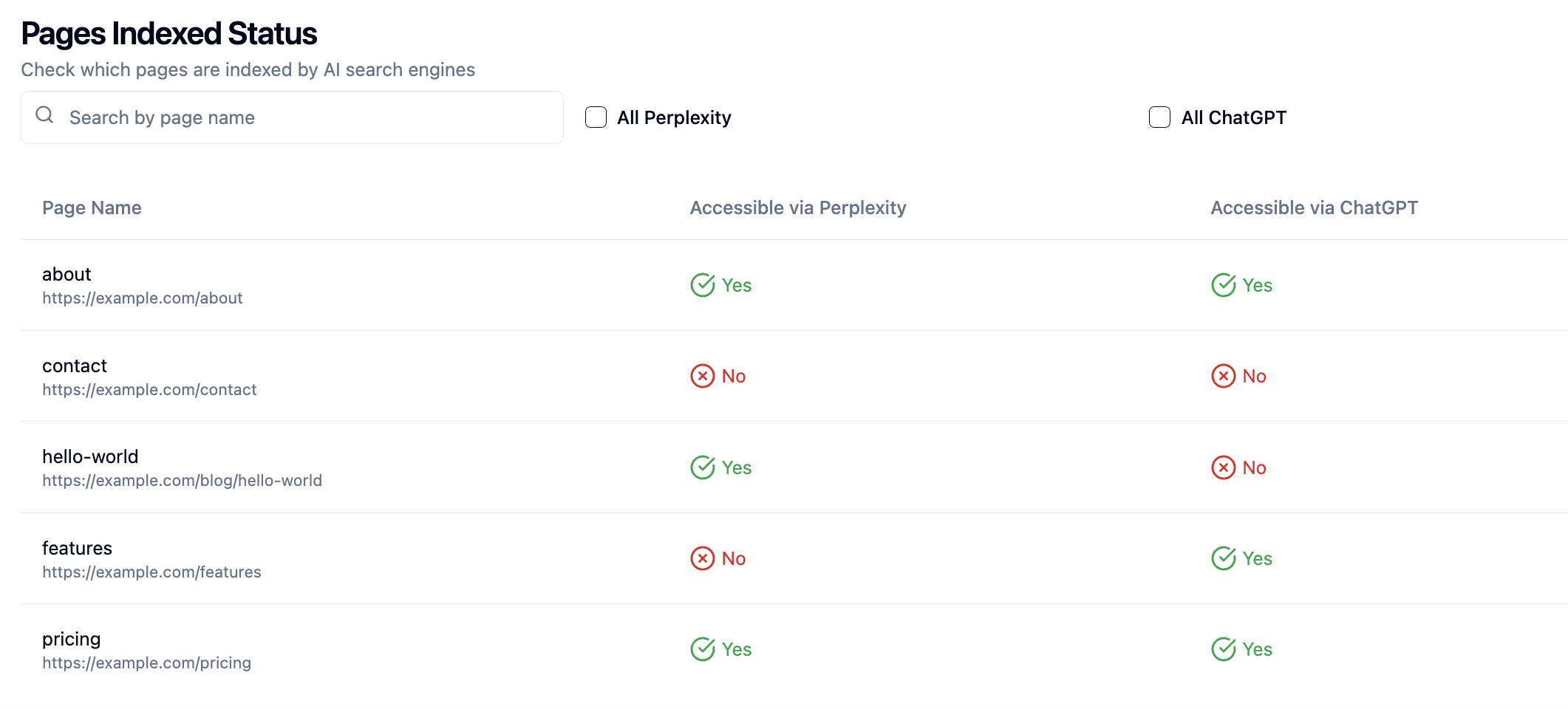1568x709 pixels.
Task: Click the green check icon for features under ChatGPT
Action: [1224, 558]
